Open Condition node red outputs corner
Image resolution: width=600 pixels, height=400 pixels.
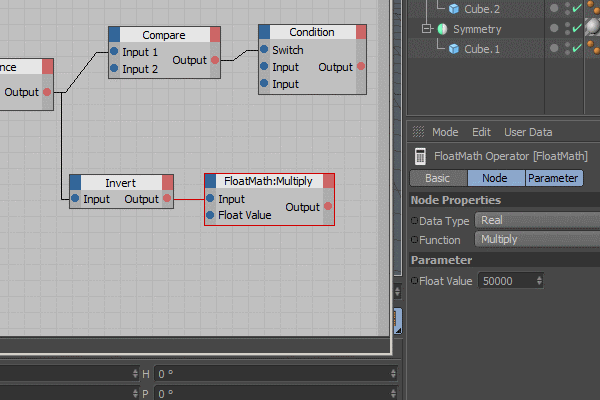(x=361, y=32)
